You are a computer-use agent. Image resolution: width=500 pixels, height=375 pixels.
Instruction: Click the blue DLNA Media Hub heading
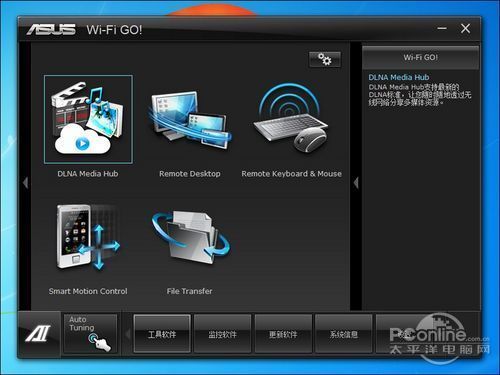pyautogui.click(x=399, y=77)
